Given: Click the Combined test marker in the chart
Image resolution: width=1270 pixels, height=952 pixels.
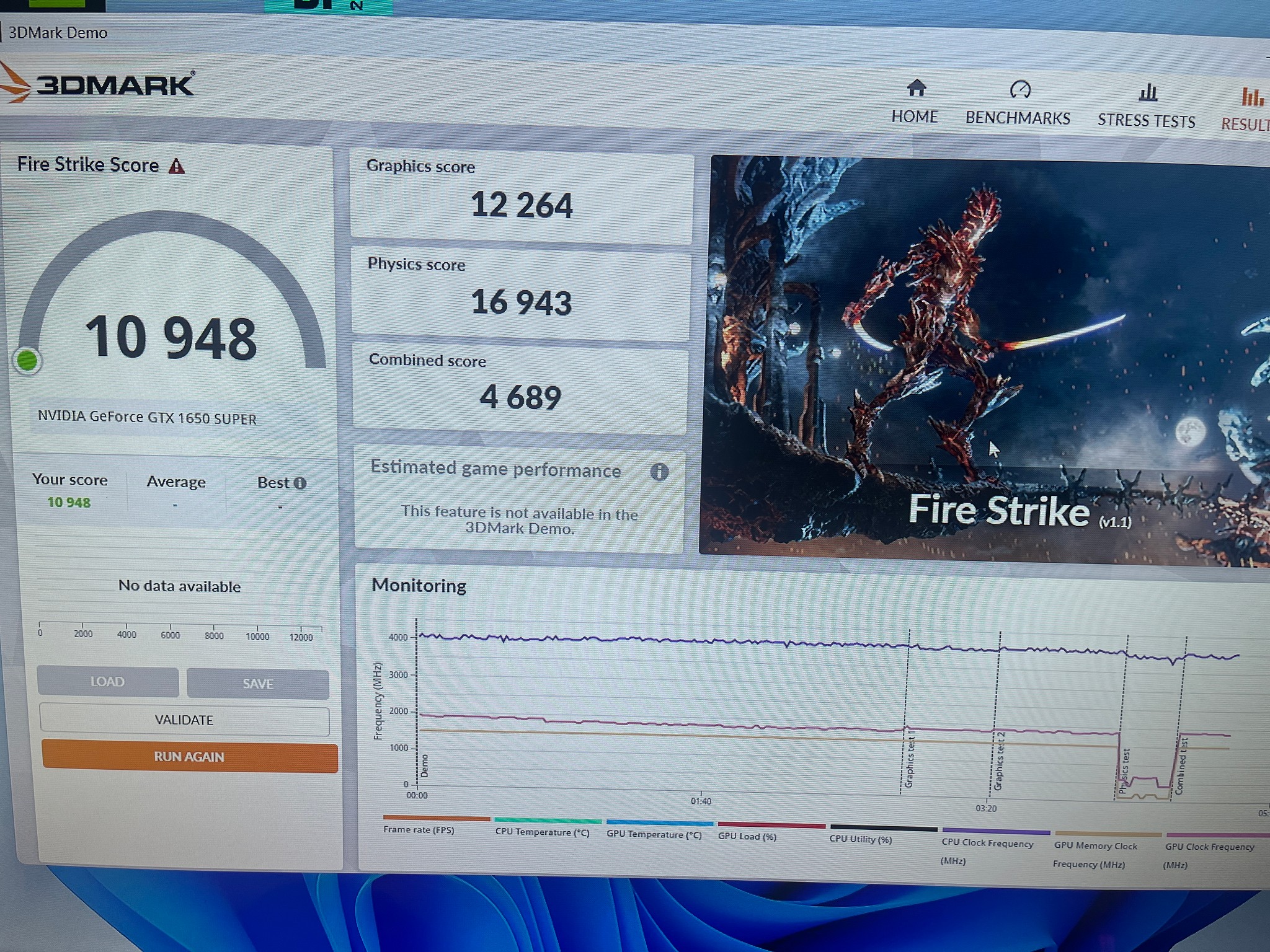Looking at the screenshot, I should [x=1181, y=766].
